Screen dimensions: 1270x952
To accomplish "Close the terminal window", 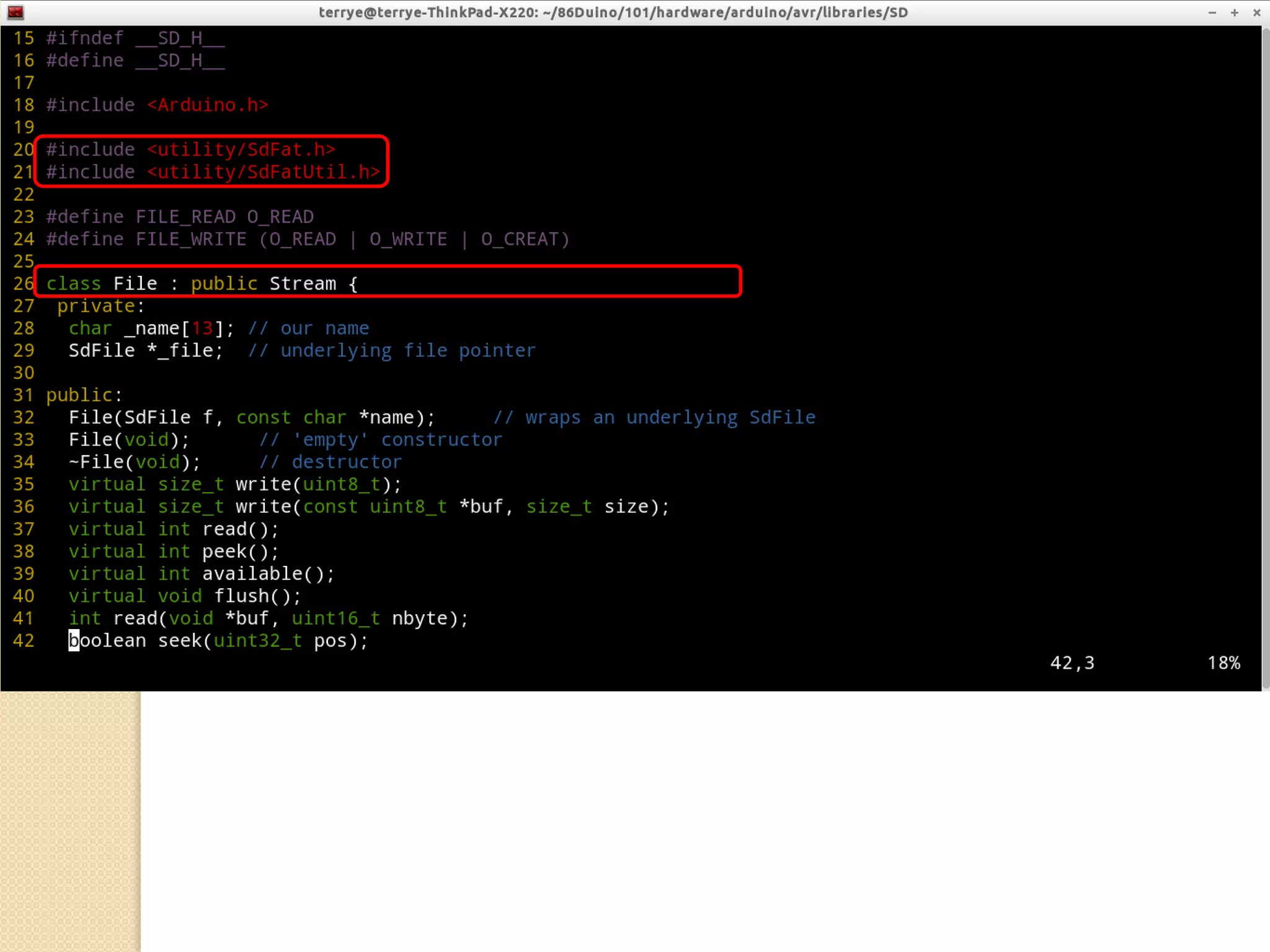I will point(1257,12).
